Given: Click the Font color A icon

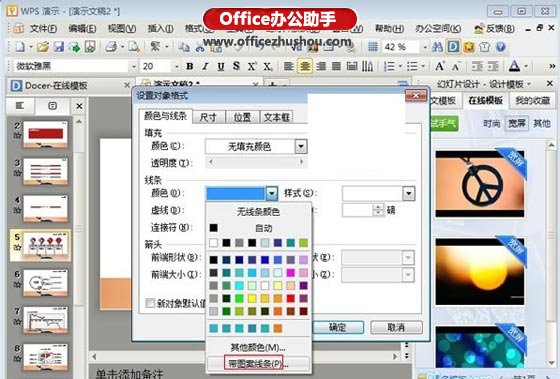Looking at the screenshot, I should 514,66.
